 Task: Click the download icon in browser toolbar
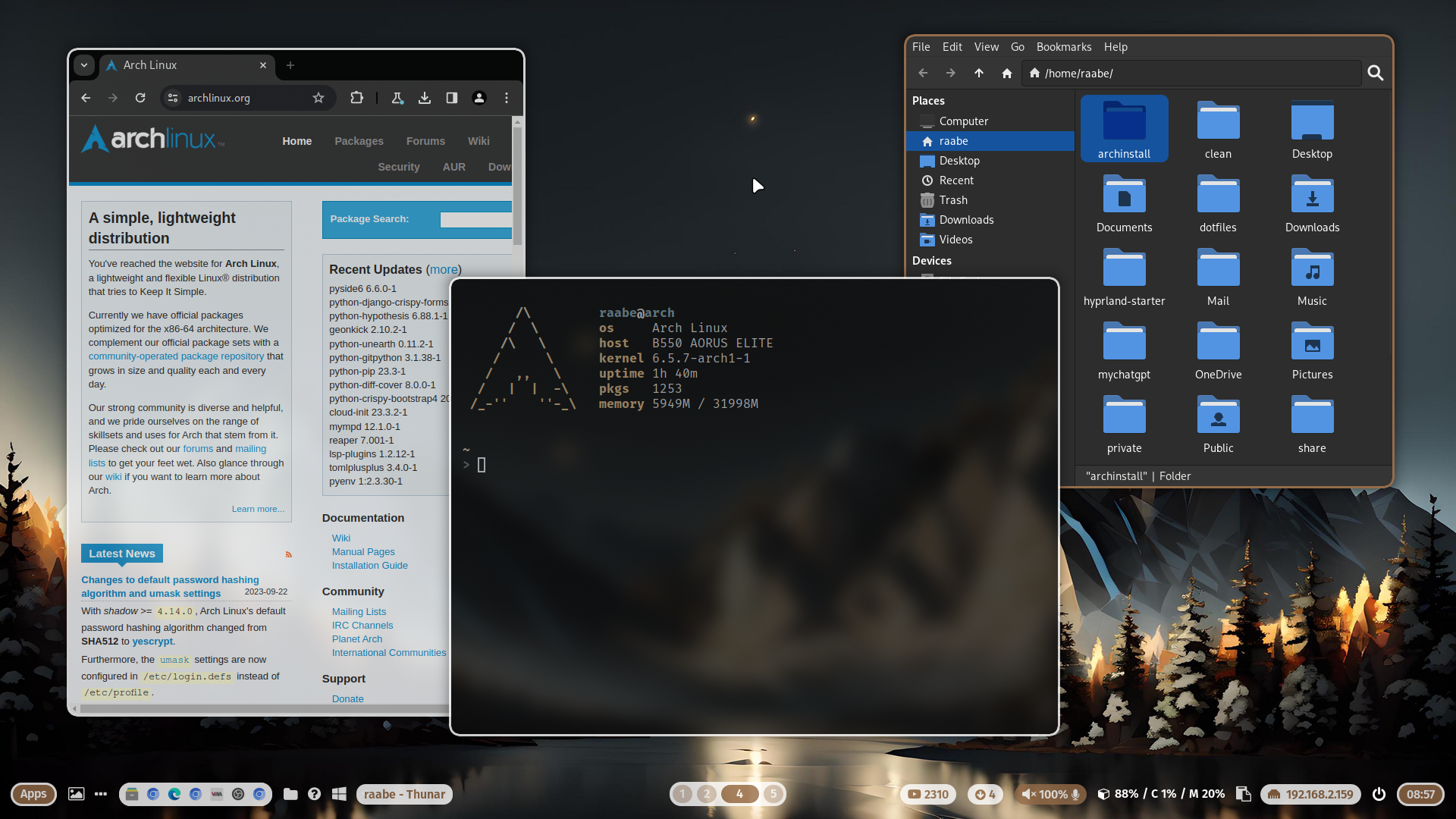pos(424,98)
